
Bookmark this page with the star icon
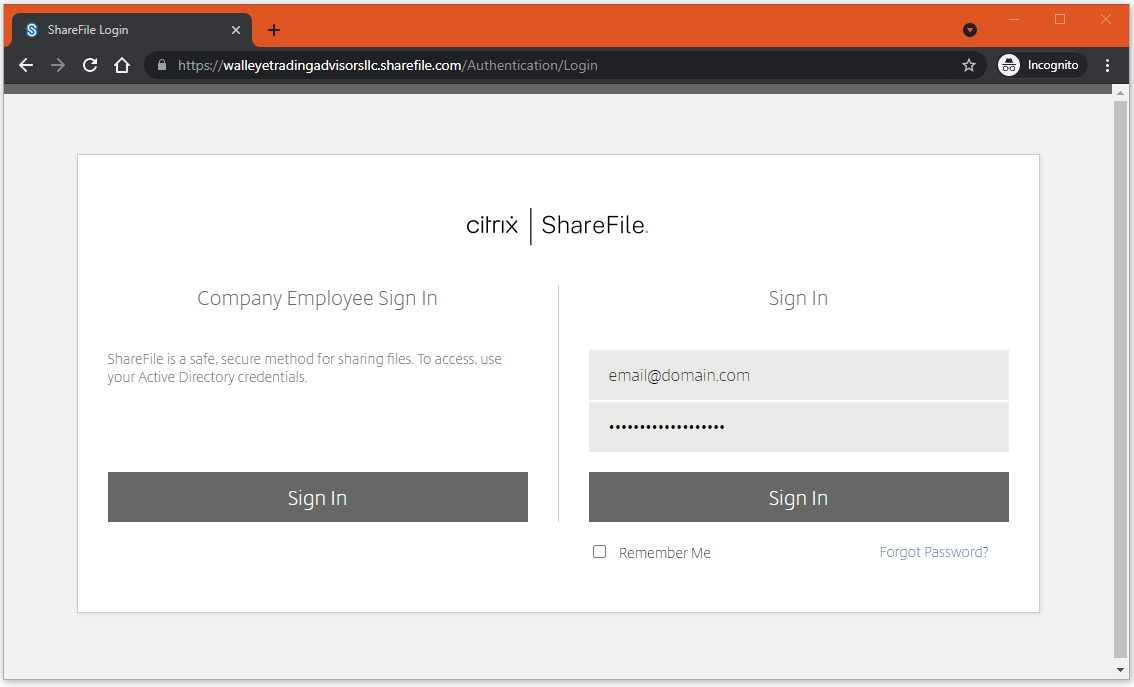tap(968, 65)
